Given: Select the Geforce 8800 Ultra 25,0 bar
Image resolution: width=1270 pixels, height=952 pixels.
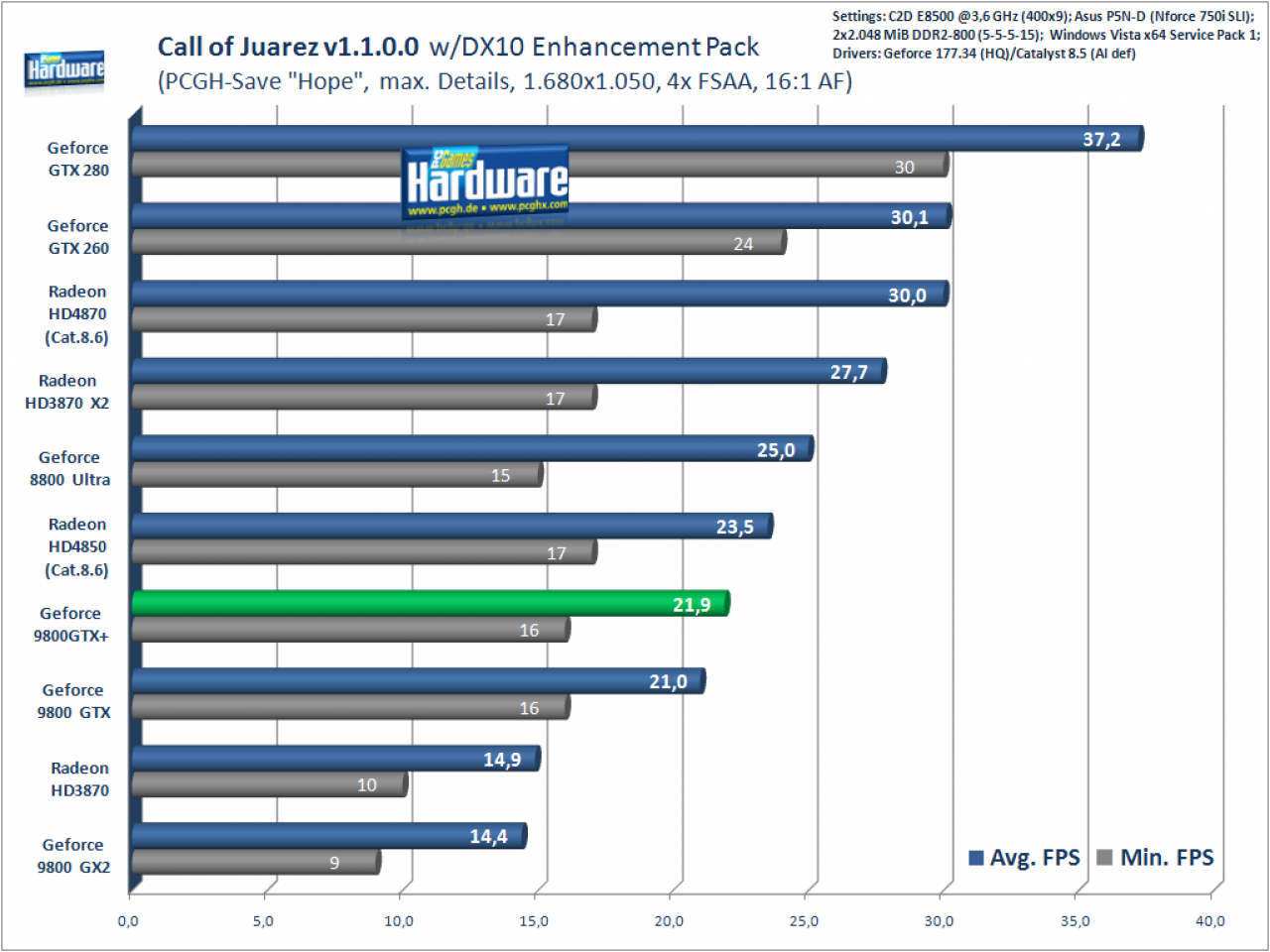Looking at the screenshot, I should point(472,448).
